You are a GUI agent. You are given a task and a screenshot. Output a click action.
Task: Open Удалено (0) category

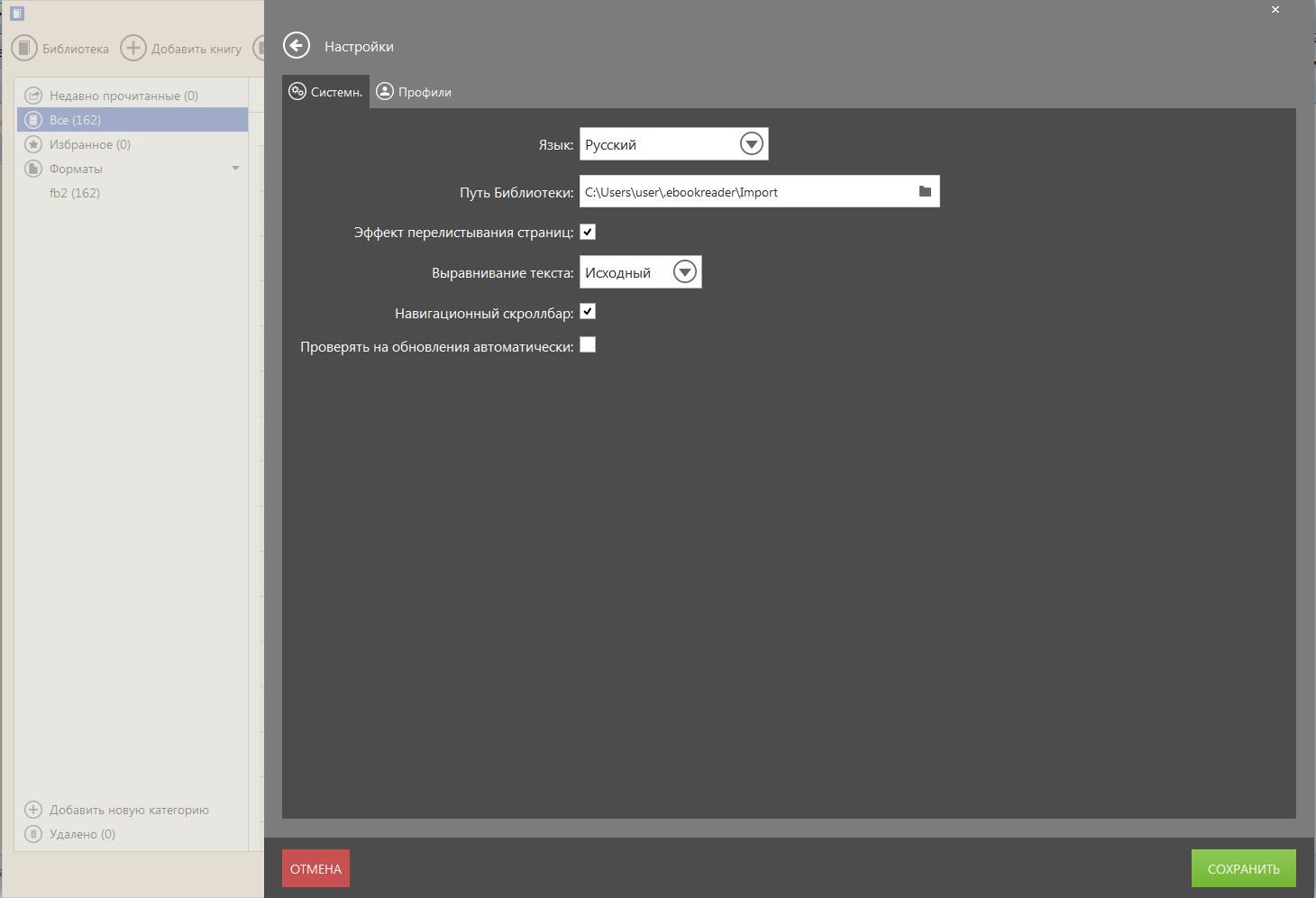70,834
